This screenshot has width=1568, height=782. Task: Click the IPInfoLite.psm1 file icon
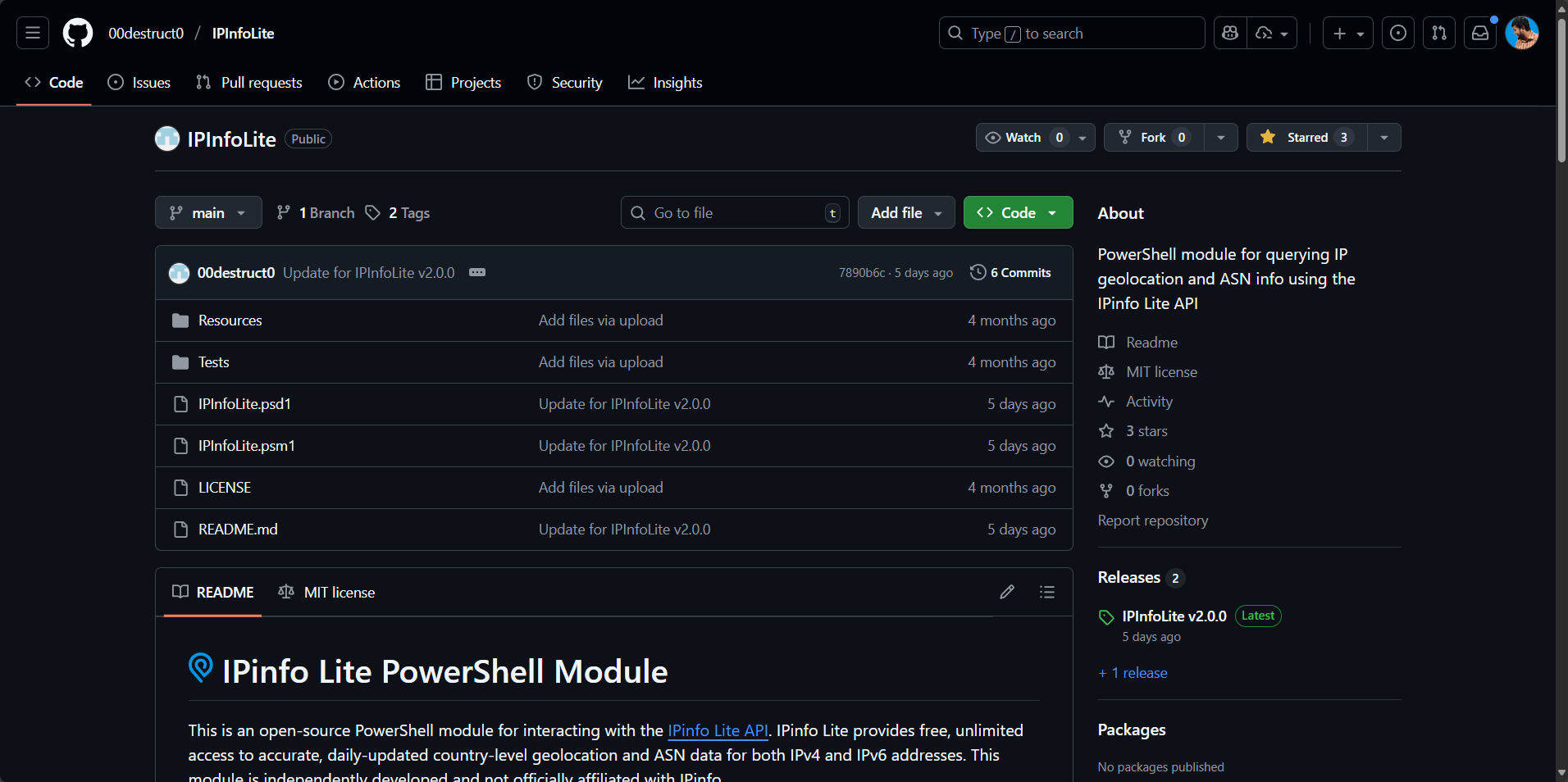point(180,446)
